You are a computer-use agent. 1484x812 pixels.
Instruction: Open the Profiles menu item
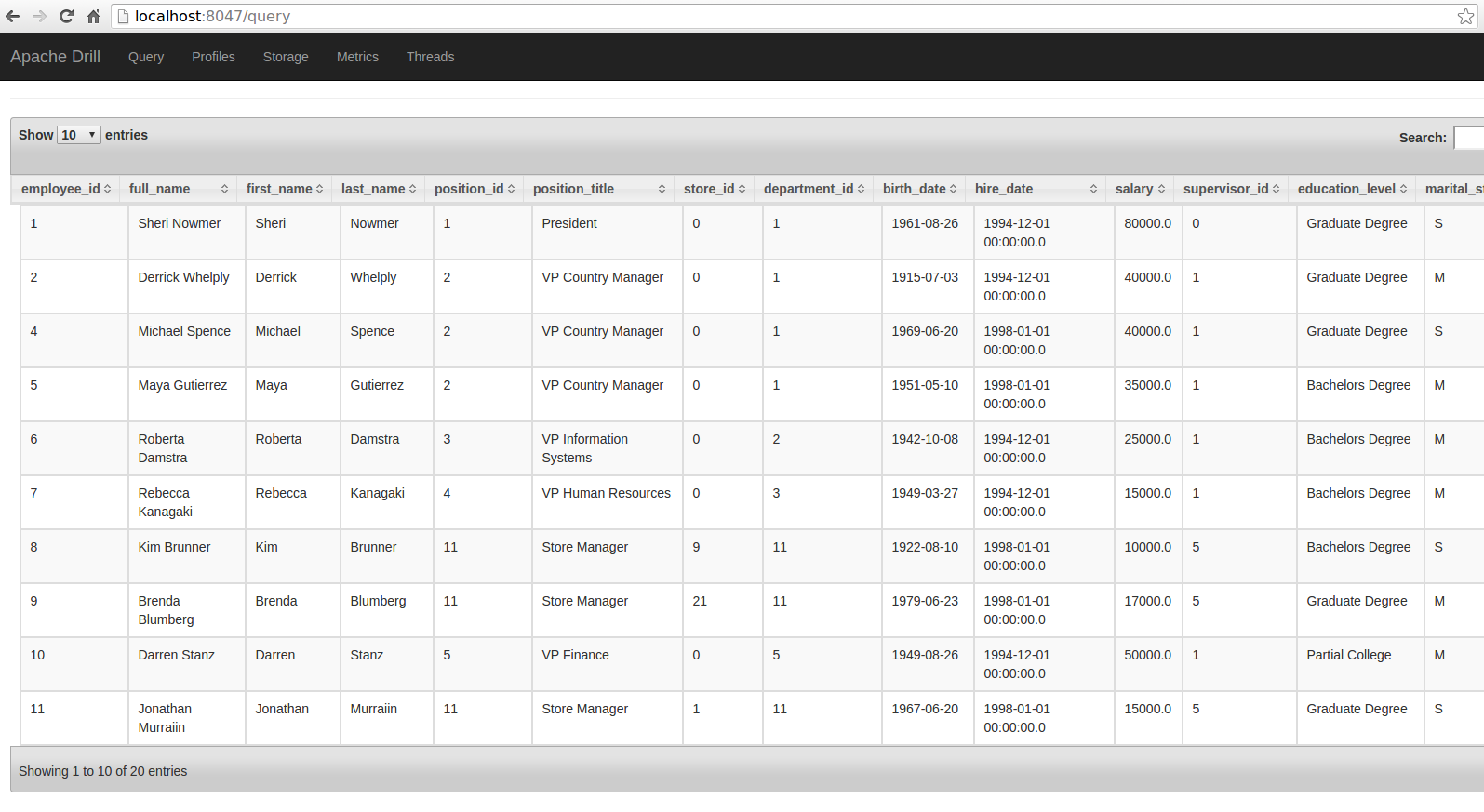click(x=213, y=57)
